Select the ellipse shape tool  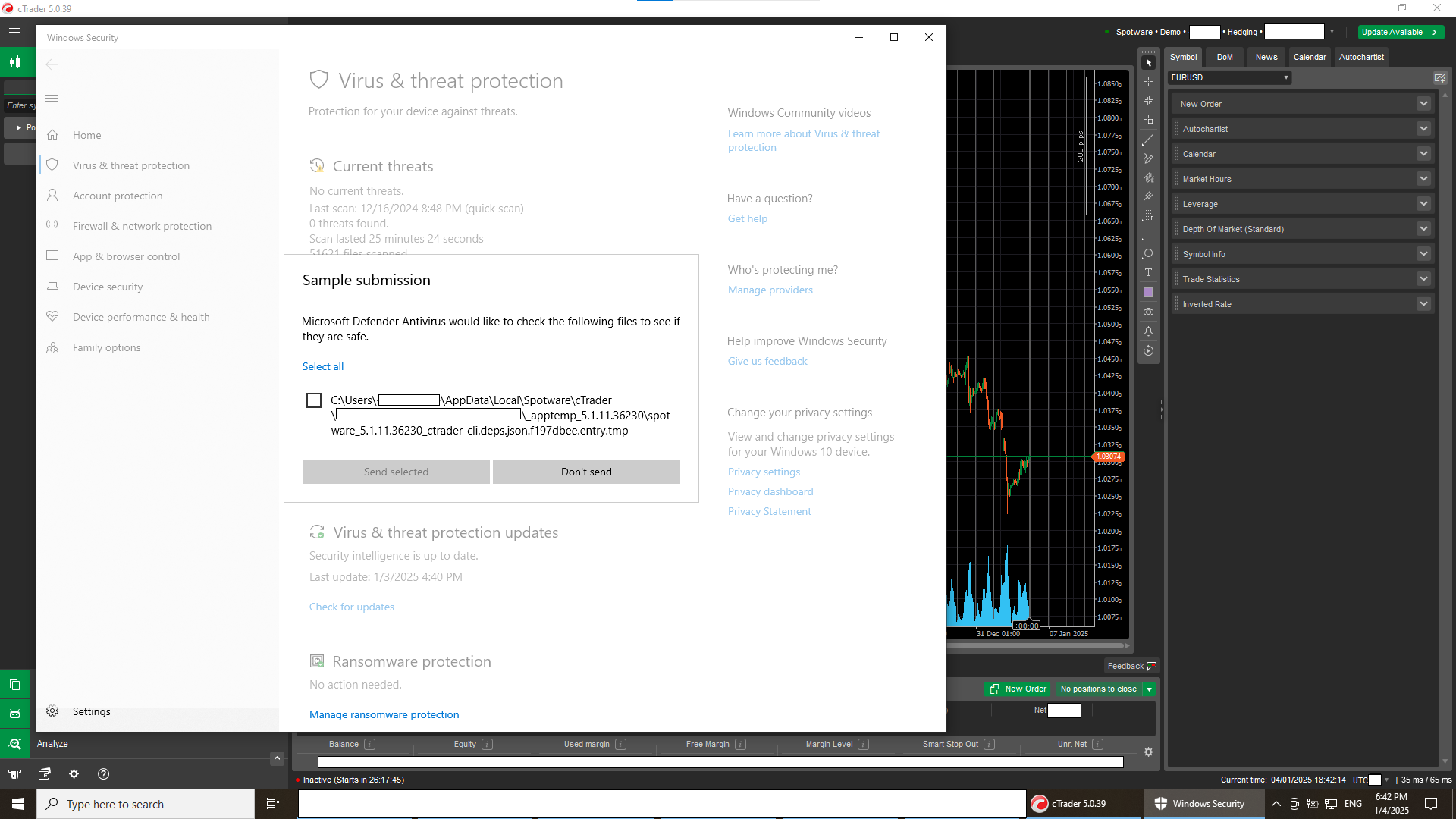click(1148, 254)
